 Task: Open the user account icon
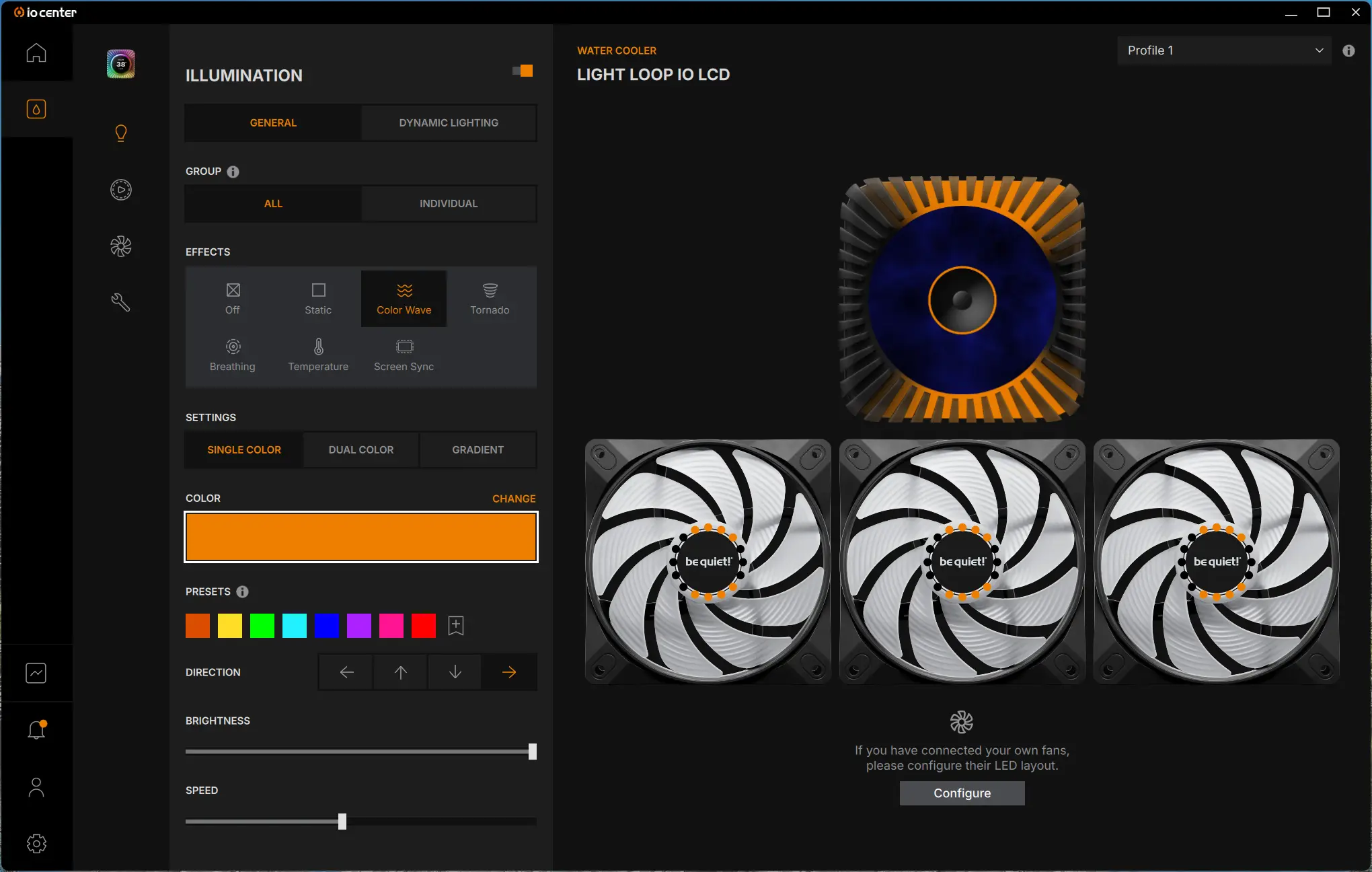click(36, 787)
